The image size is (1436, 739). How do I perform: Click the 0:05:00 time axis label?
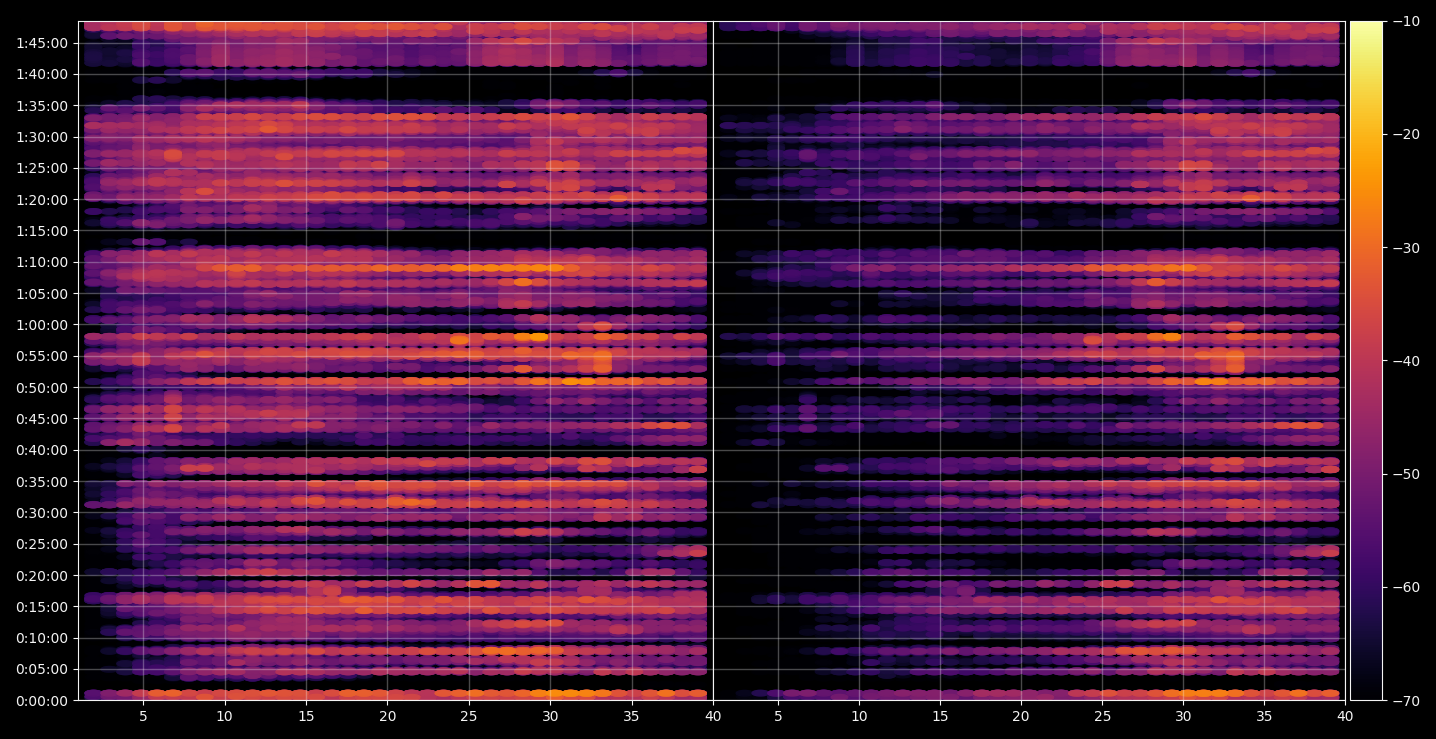pyautogui.click(x=42, y=670)
